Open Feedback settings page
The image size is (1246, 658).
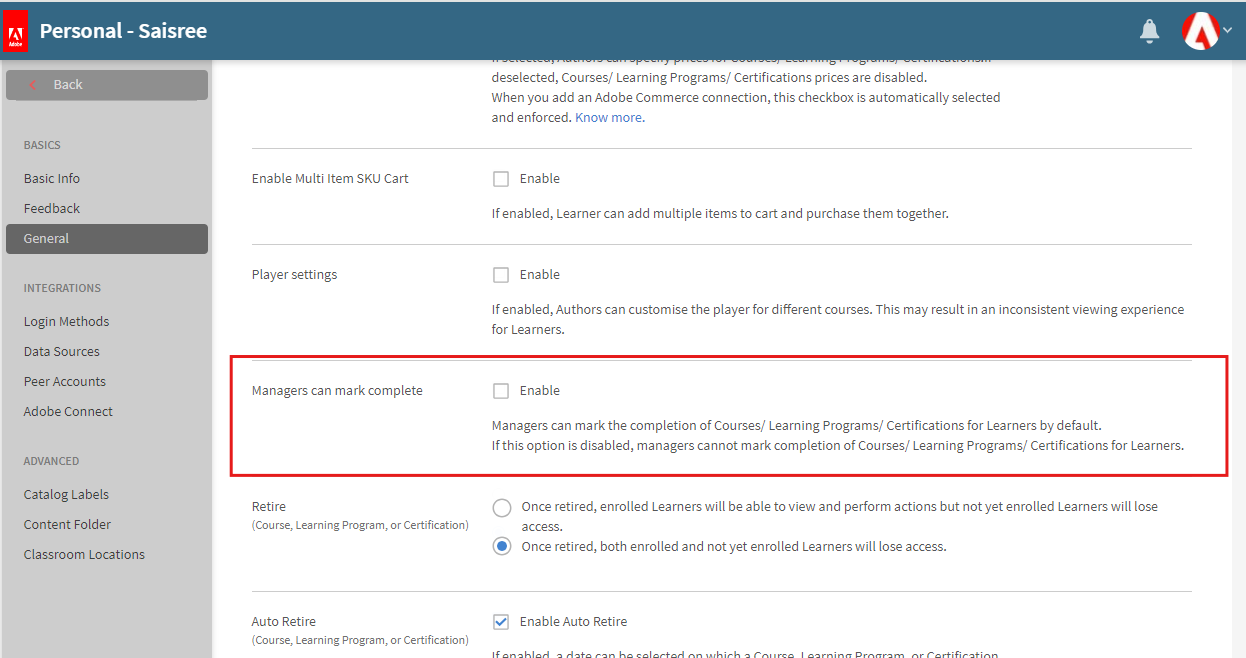52,208
